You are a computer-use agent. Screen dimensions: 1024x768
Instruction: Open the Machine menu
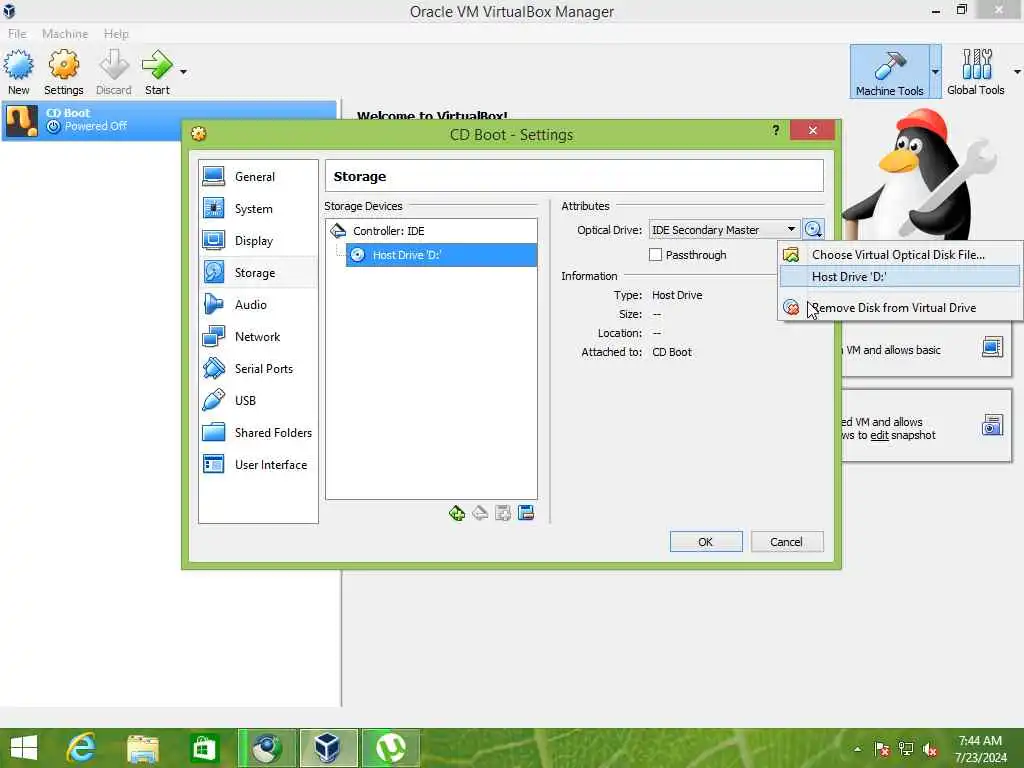pos(65,33)
